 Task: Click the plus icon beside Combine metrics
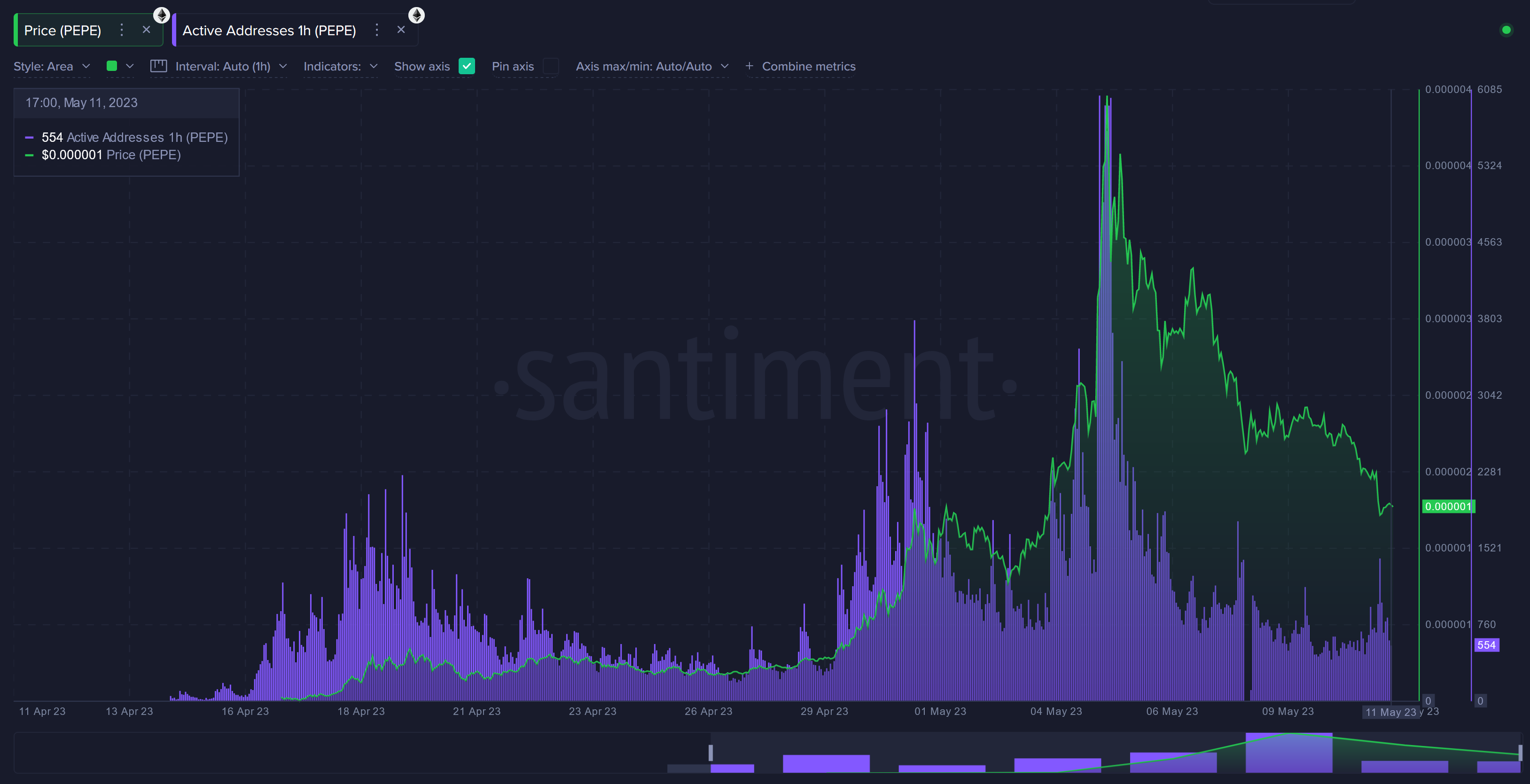pyautogui.click(x=749, y=66)
